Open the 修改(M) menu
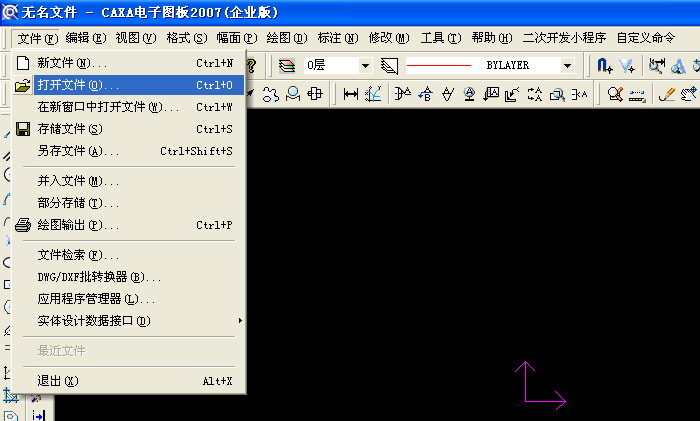The width and height of the screenshot is (700, 421). point(389,38)
